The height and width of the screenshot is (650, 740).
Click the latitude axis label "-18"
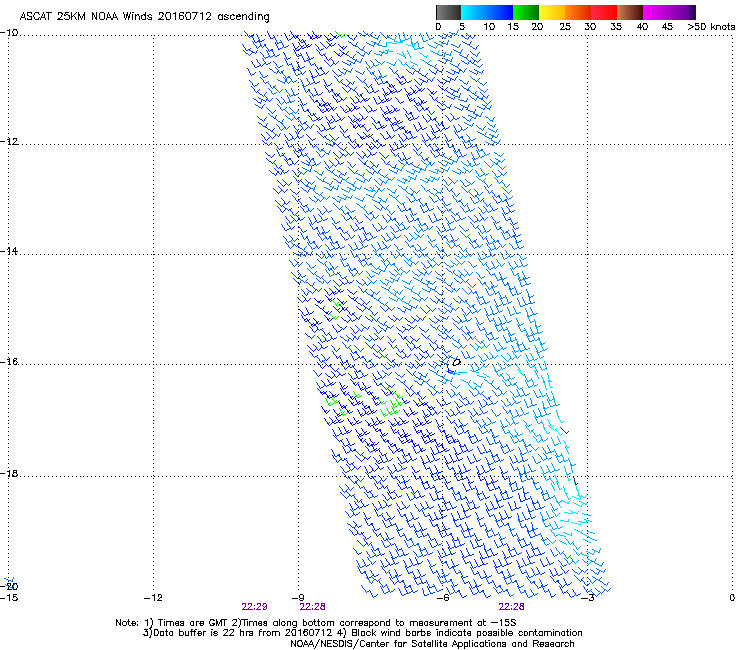coord(9,473)
